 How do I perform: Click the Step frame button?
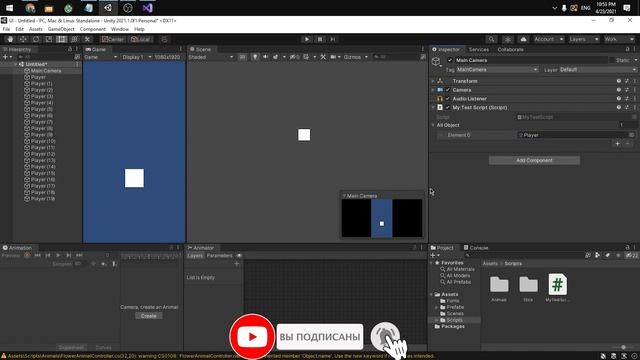(x=333, y=39)
